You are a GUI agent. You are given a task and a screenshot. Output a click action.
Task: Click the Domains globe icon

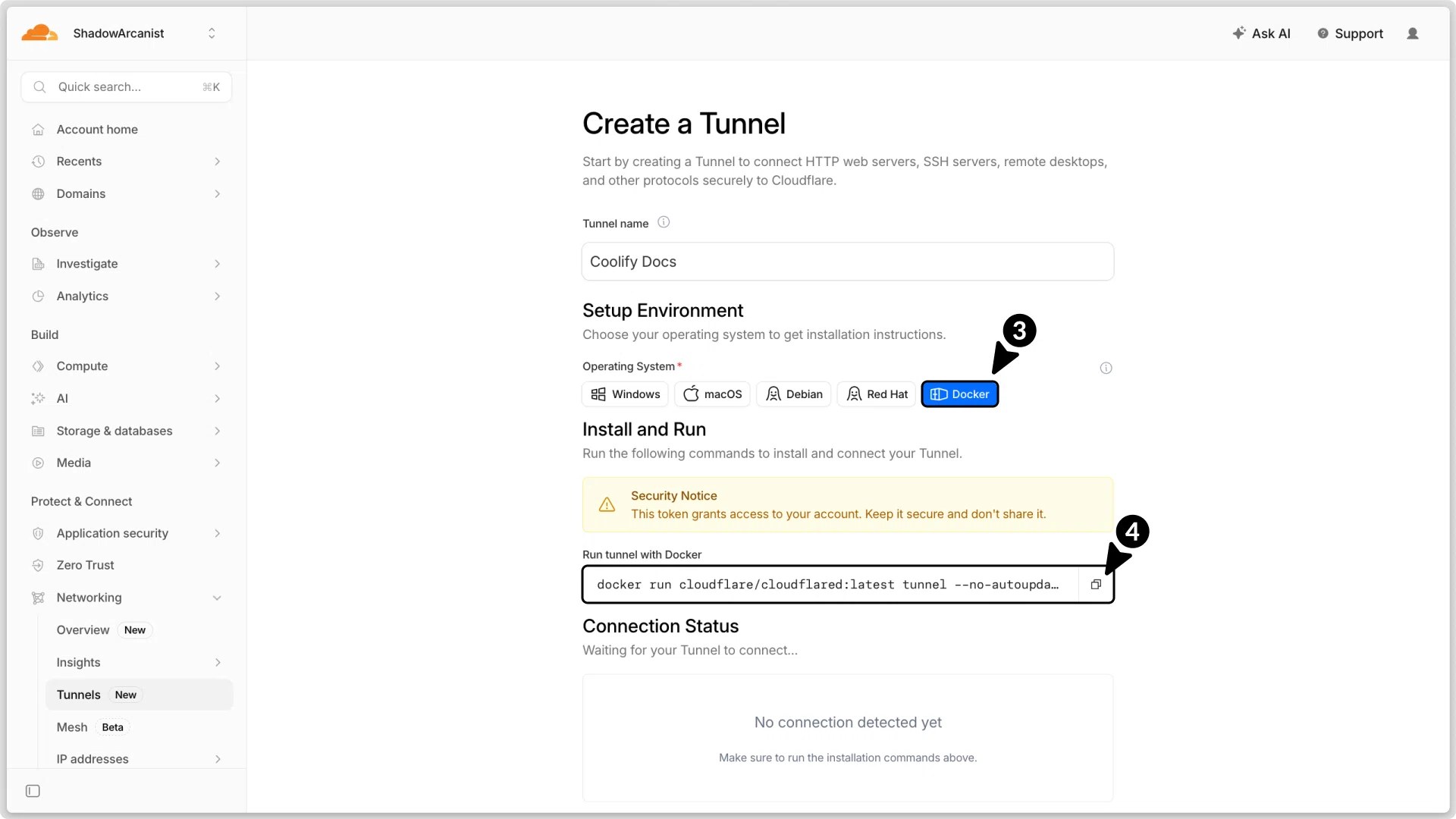coord(38,194)
